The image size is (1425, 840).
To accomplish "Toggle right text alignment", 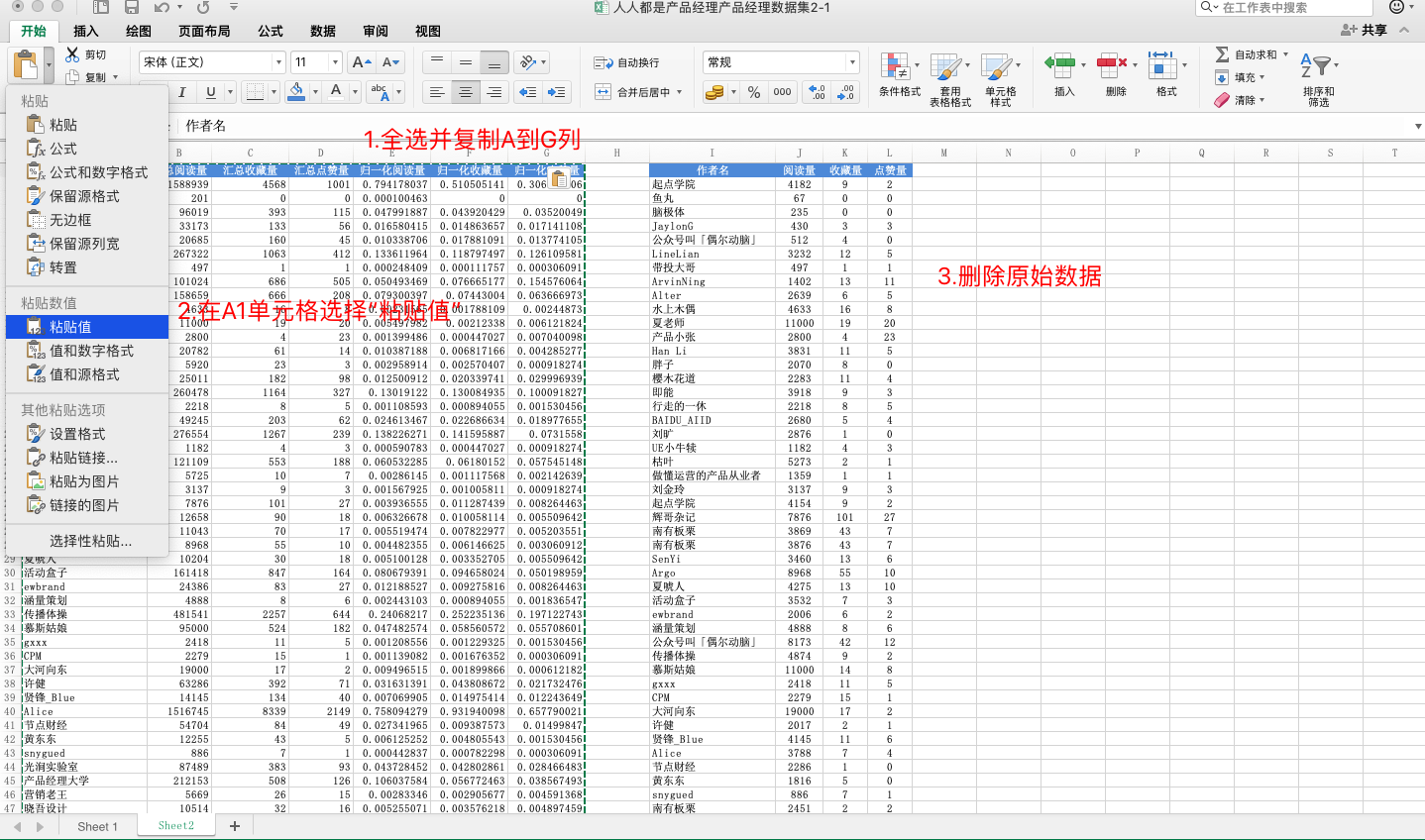I will (x=494, y=92).
